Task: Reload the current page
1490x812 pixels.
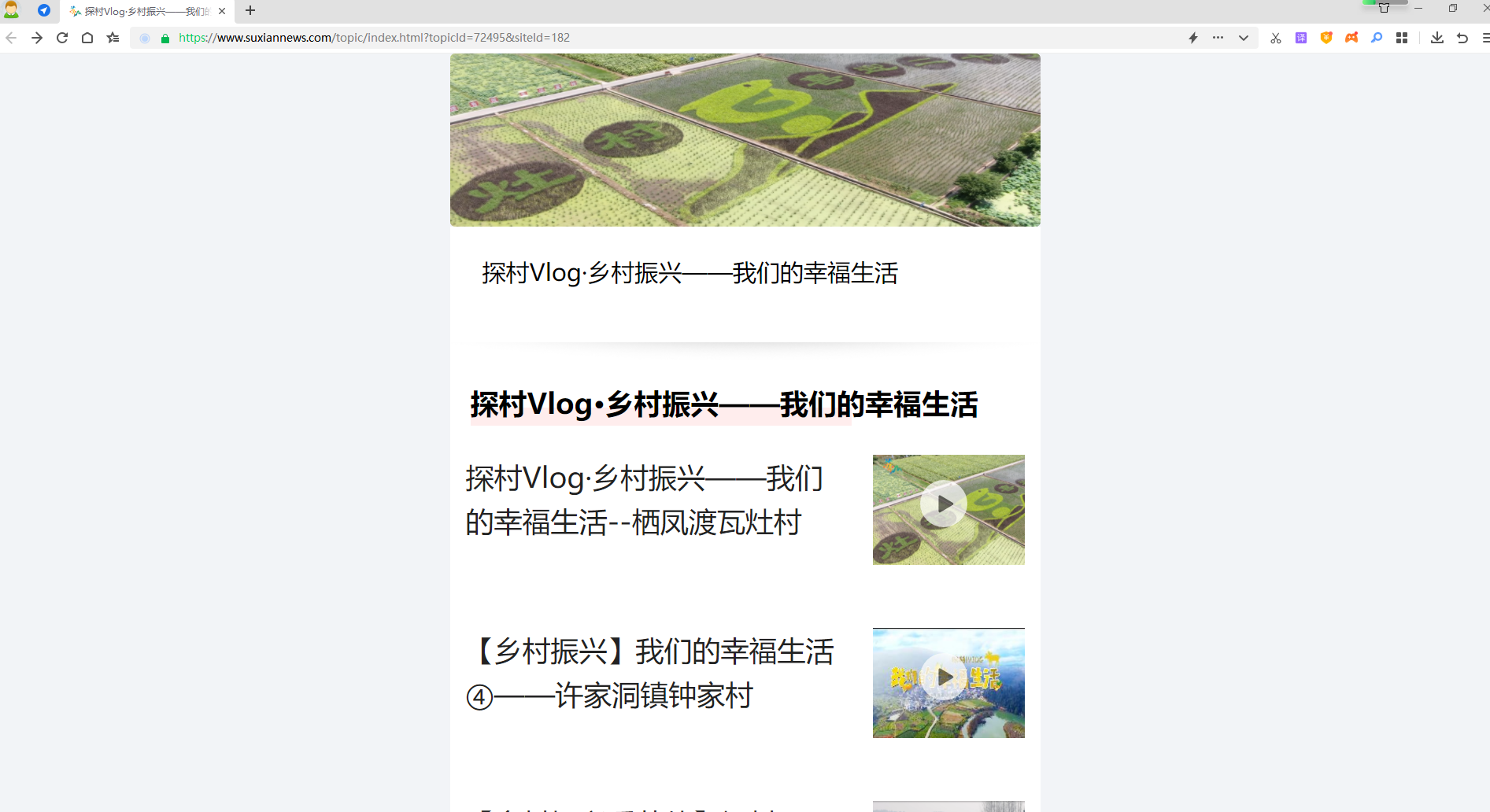Action: (62, 38)
